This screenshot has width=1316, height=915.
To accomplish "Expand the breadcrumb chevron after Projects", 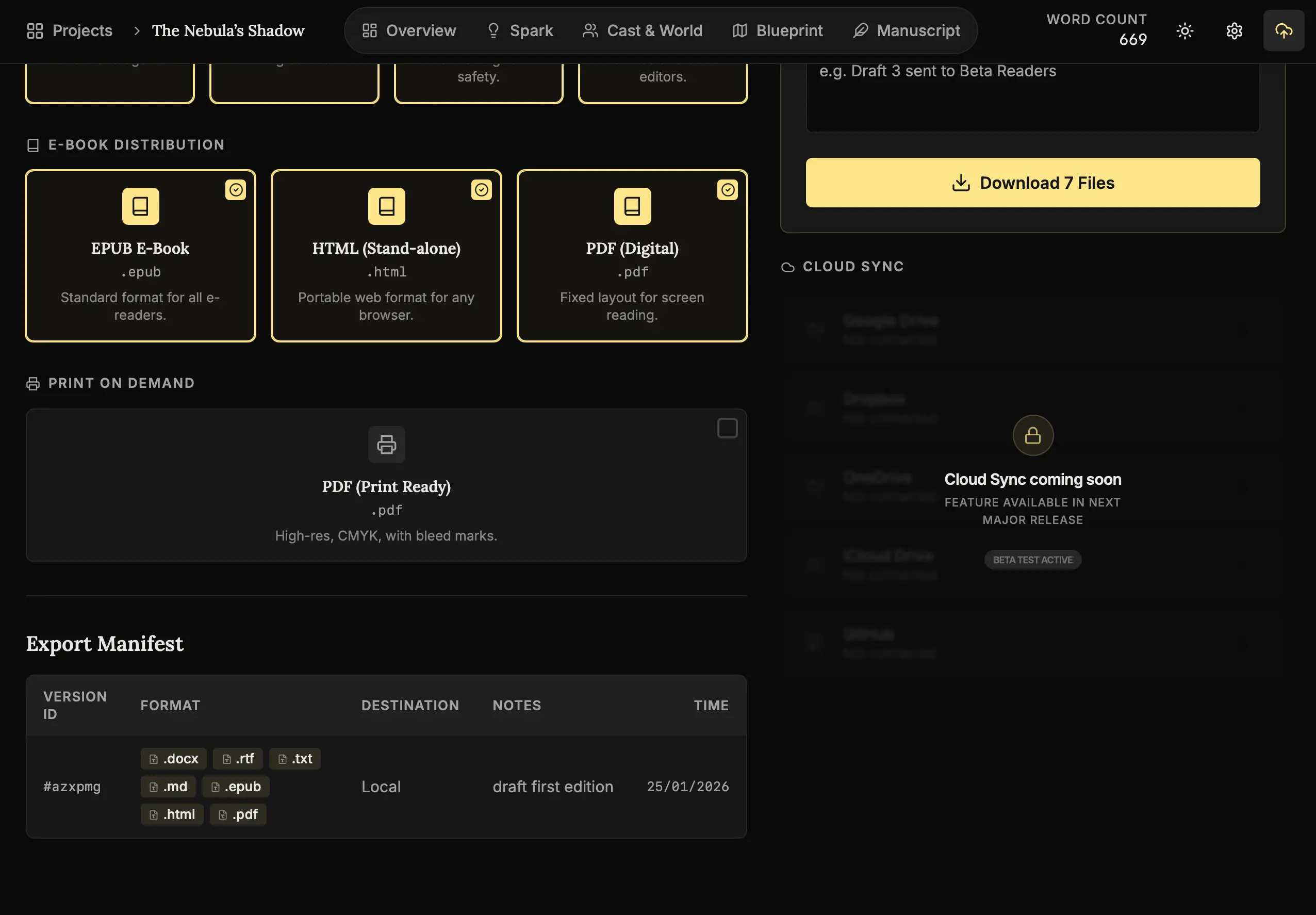I will click(137, 30).
